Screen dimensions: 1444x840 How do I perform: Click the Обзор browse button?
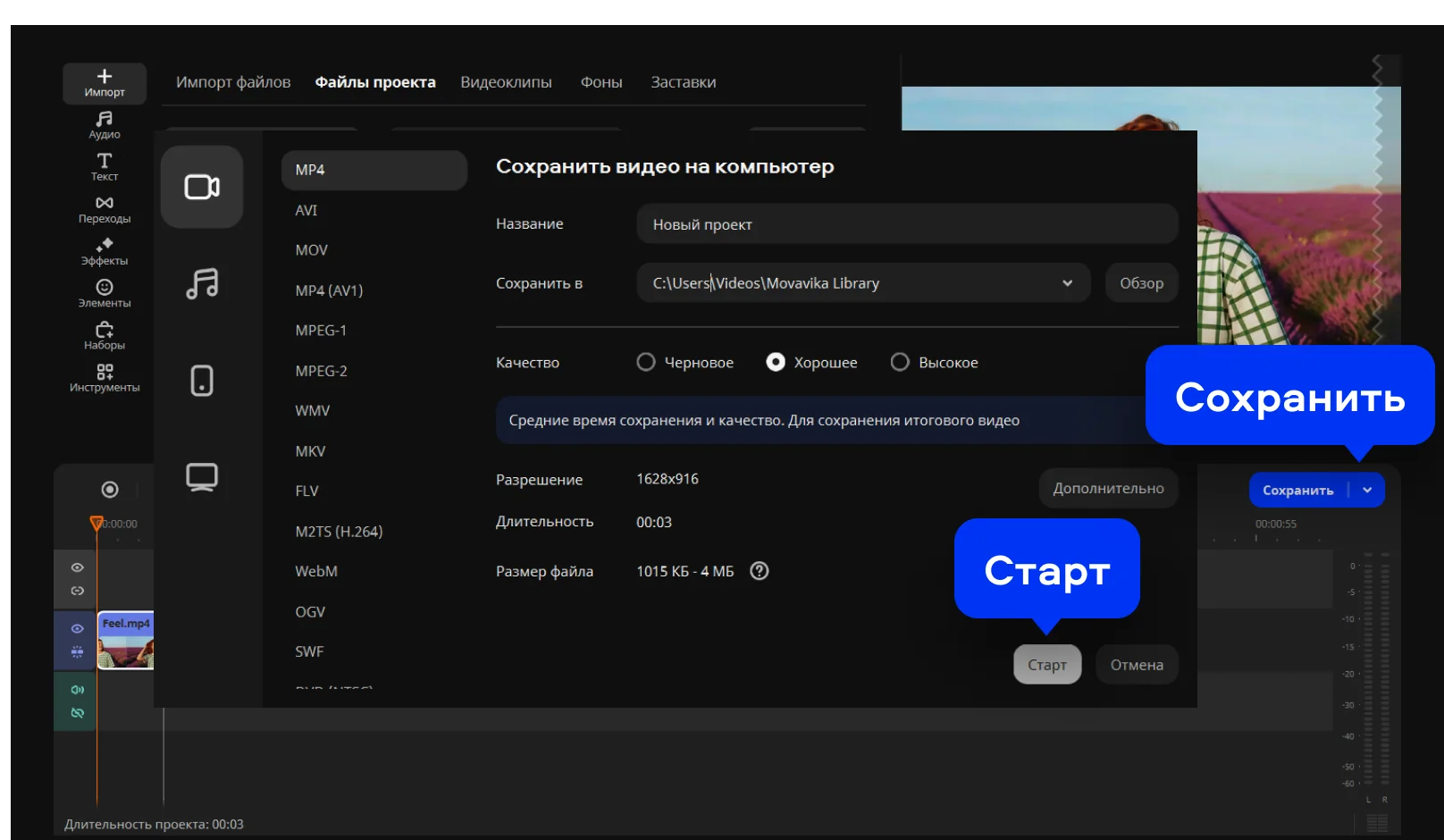click(1141, 283)
